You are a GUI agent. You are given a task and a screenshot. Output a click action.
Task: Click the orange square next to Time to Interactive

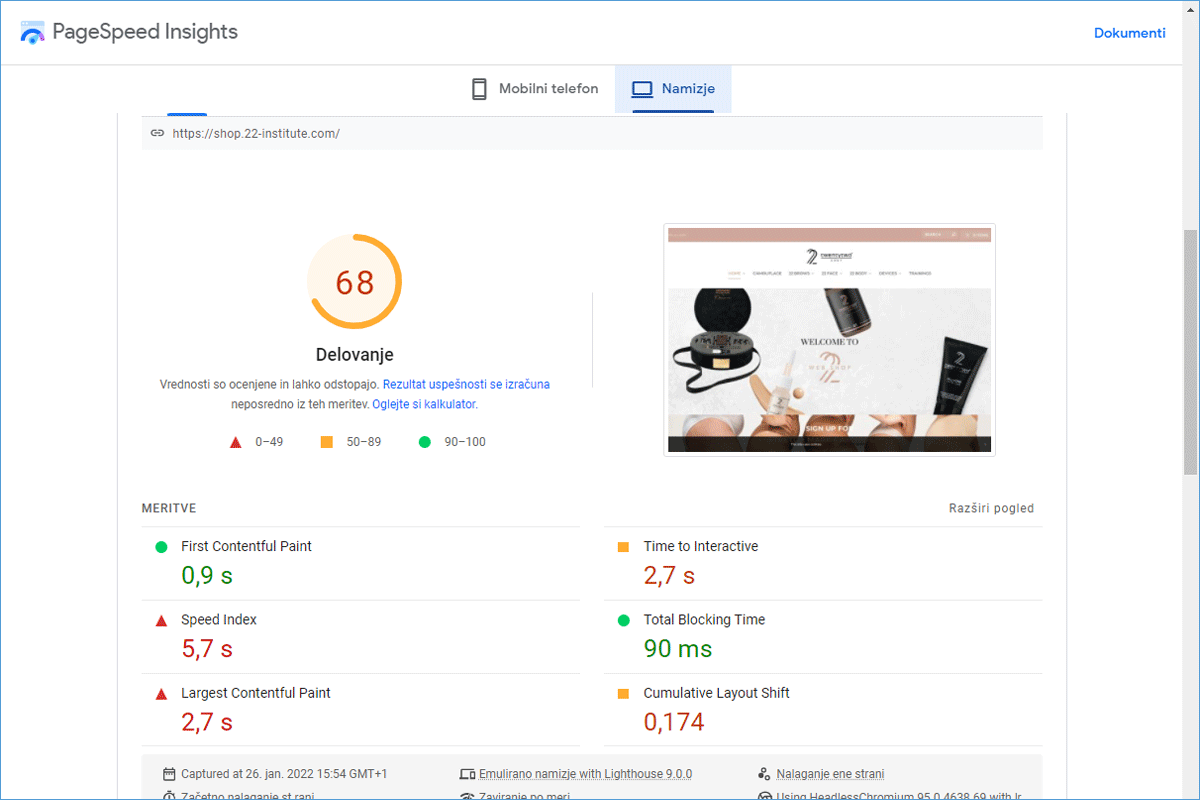point(623,547)
